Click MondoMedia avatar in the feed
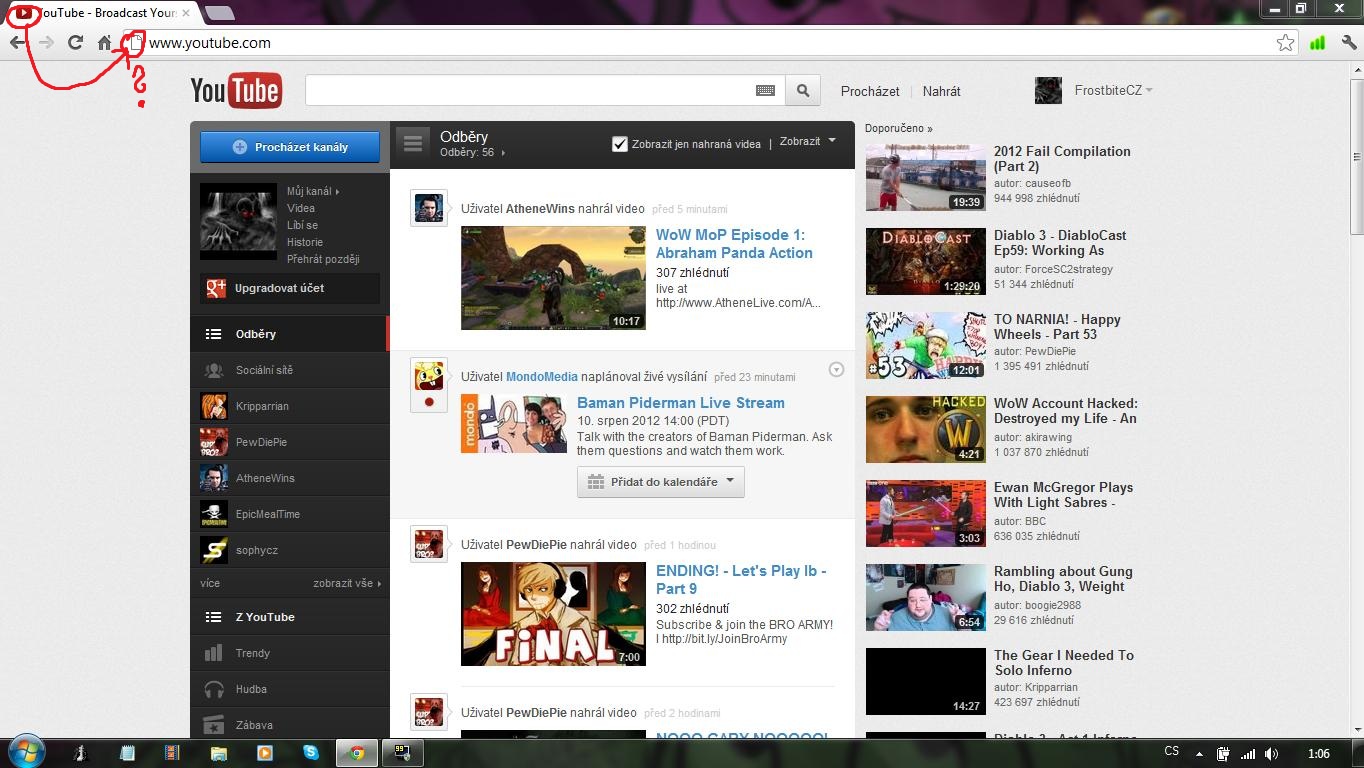This screenshot has width=1364, height=768. [x=429, y=375]
